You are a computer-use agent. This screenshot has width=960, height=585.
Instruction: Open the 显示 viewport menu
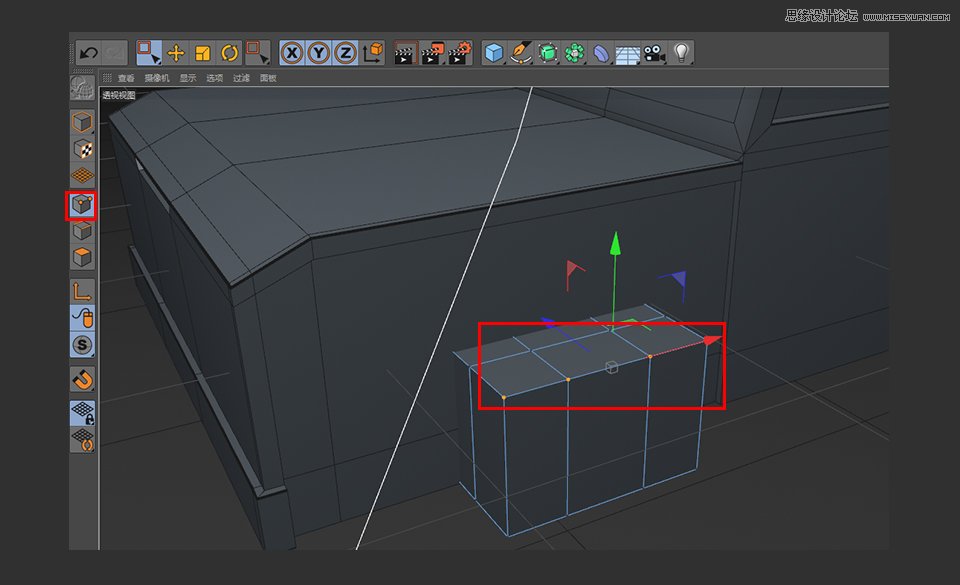[186, 78]
